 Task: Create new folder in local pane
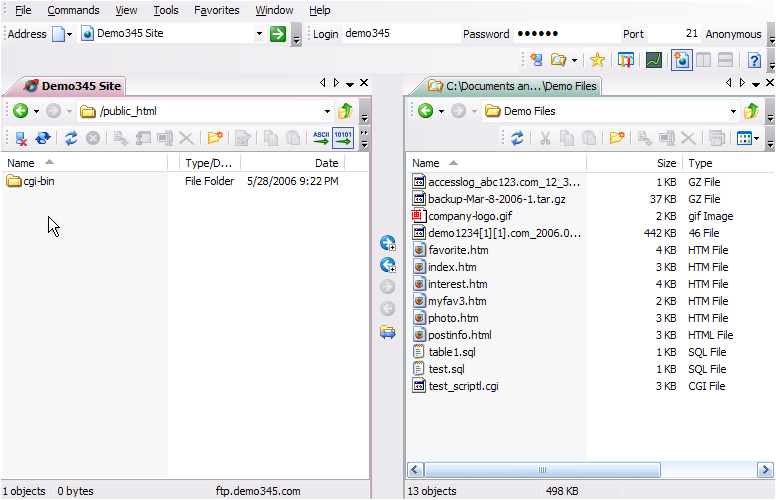(617, 138)
